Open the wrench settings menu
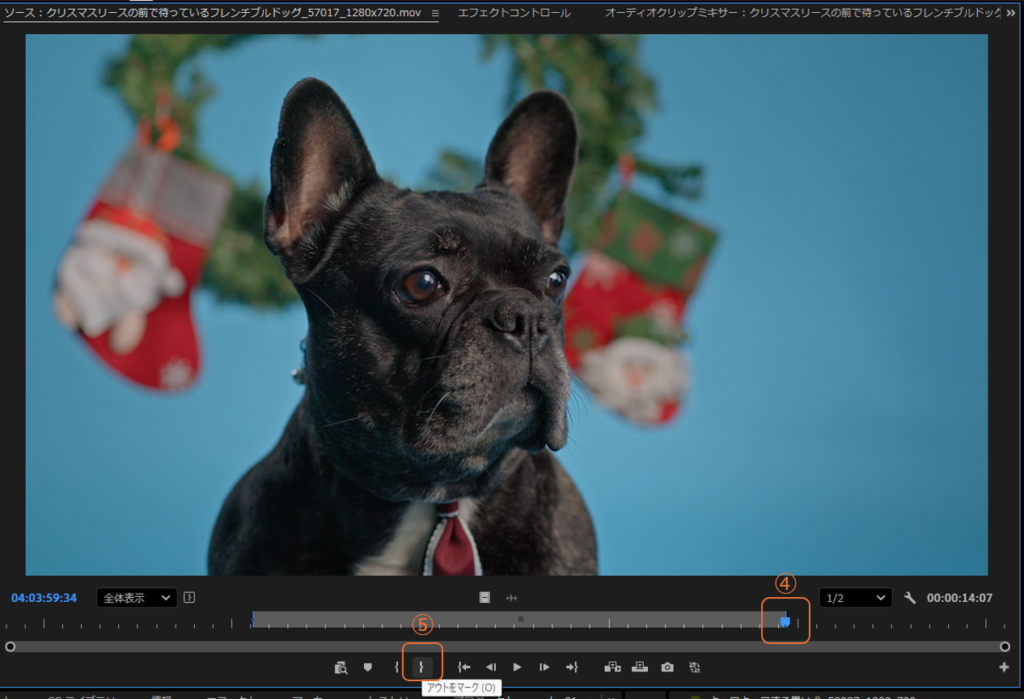1024x699 pixels. click(x=909, y=598)
